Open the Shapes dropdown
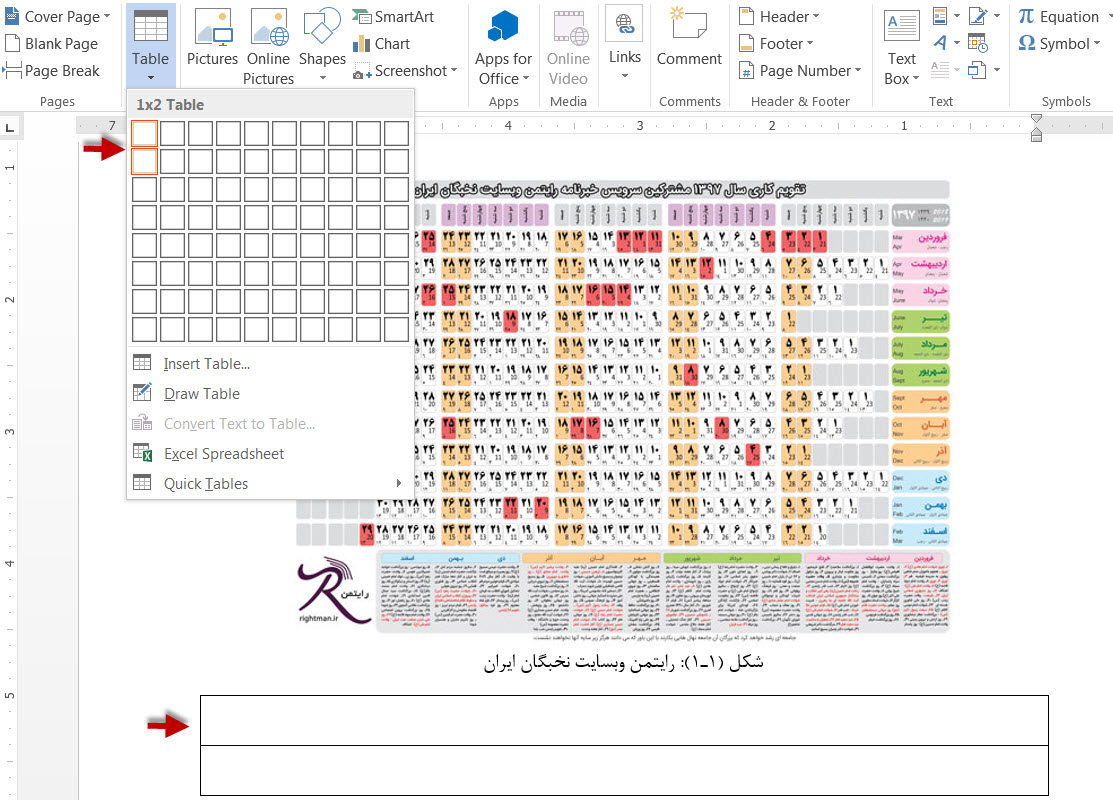Viewport: 1113px width, 800px height. pos(322,45)
